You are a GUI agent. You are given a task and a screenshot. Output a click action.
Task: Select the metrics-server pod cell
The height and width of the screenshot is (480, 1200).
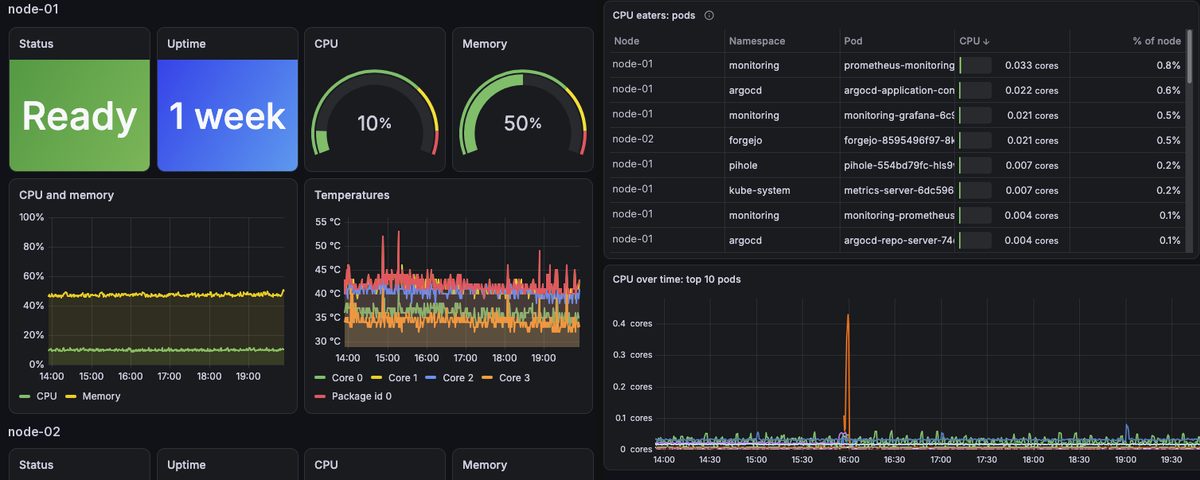pos(898,190)
